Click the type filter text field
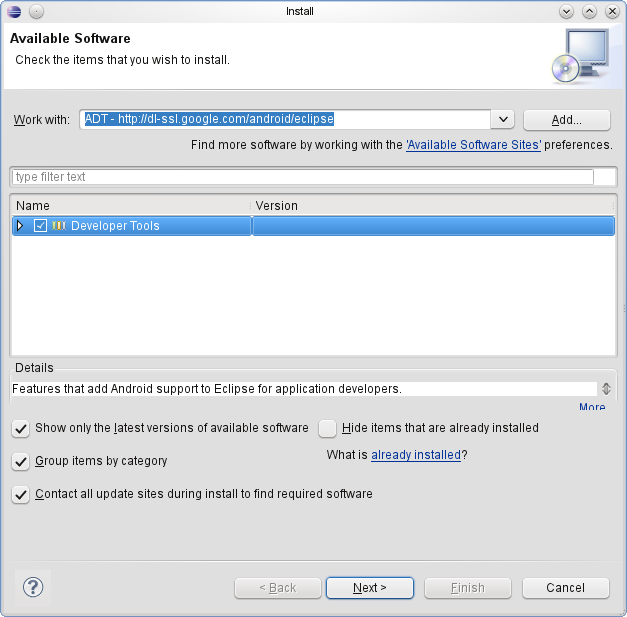This screenshot has width=627, height=617. coord(300,177)
